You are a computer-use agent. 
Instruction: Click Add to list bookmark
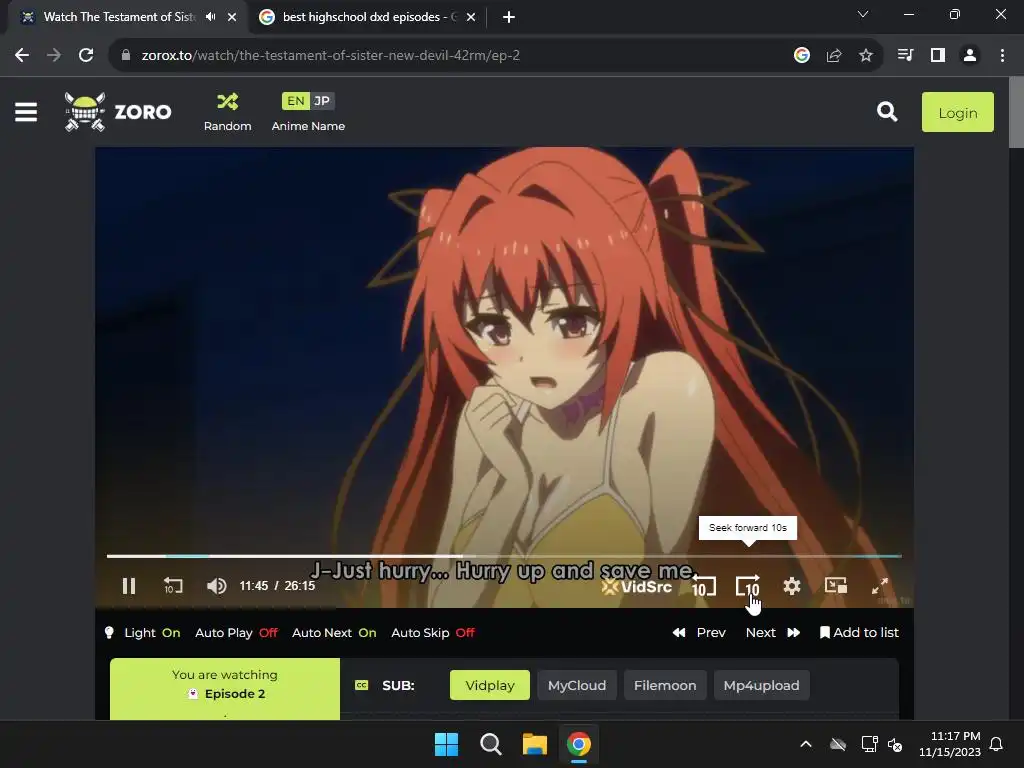click(859, 633)
